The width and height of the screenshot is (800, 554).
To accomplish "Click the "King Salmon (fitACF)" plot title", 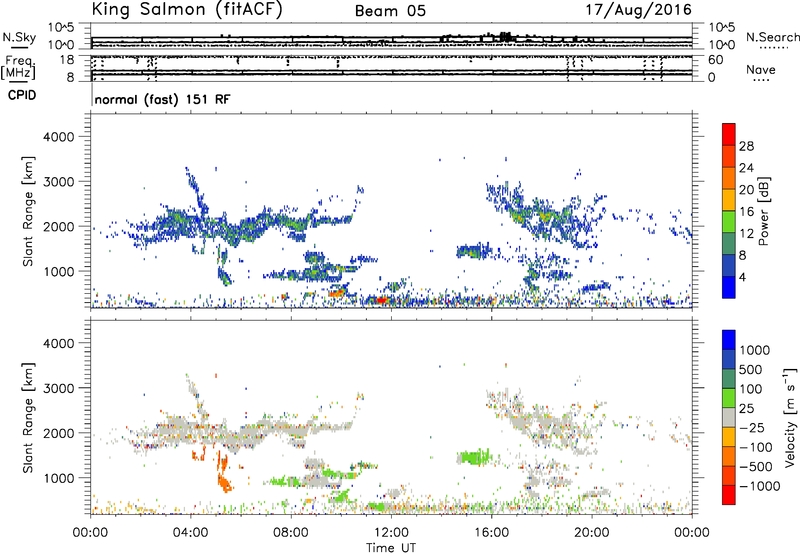I will pos(187,10).
